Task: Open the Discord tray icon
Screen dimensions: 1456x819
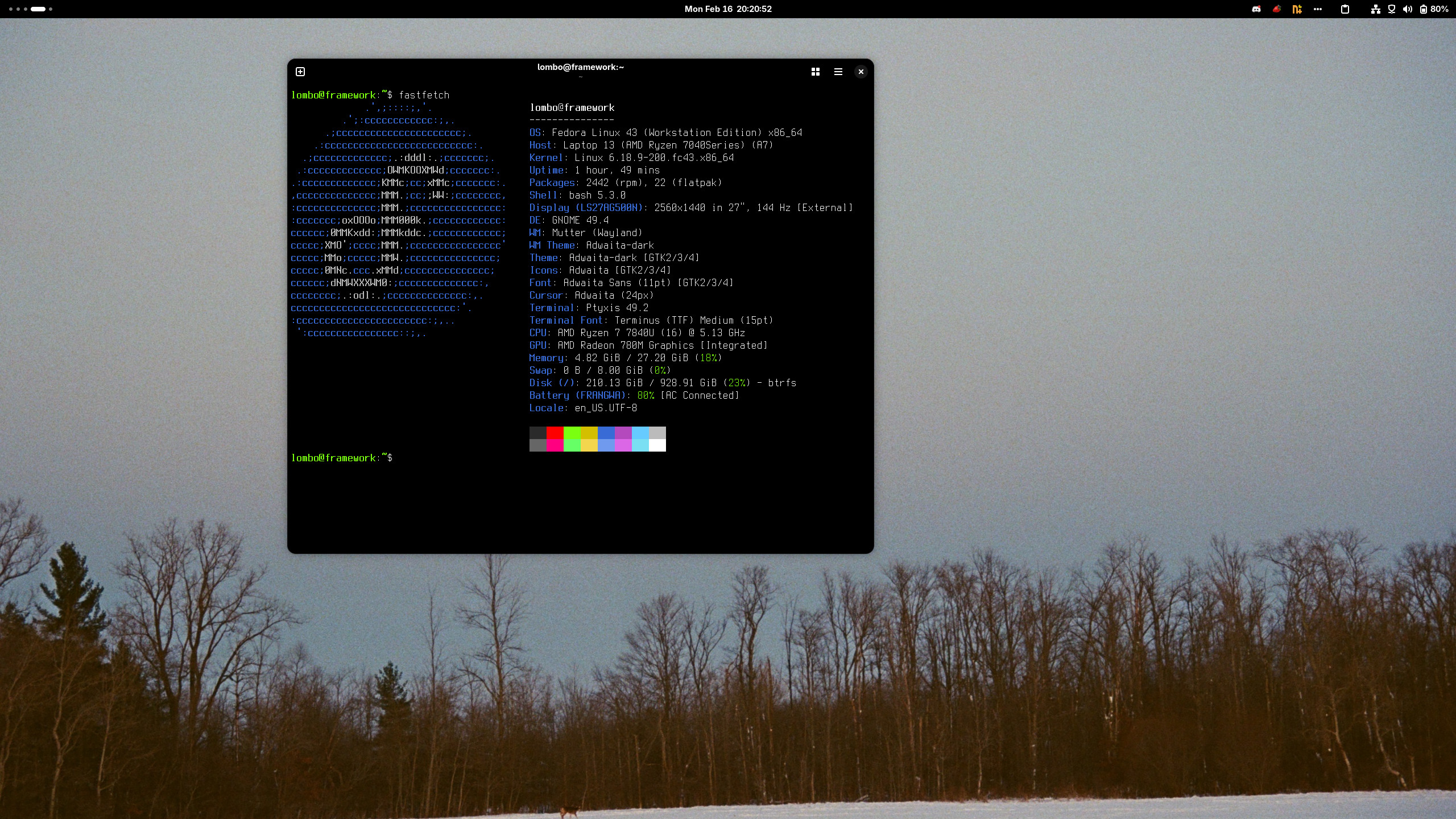Action: (1256, 9)
